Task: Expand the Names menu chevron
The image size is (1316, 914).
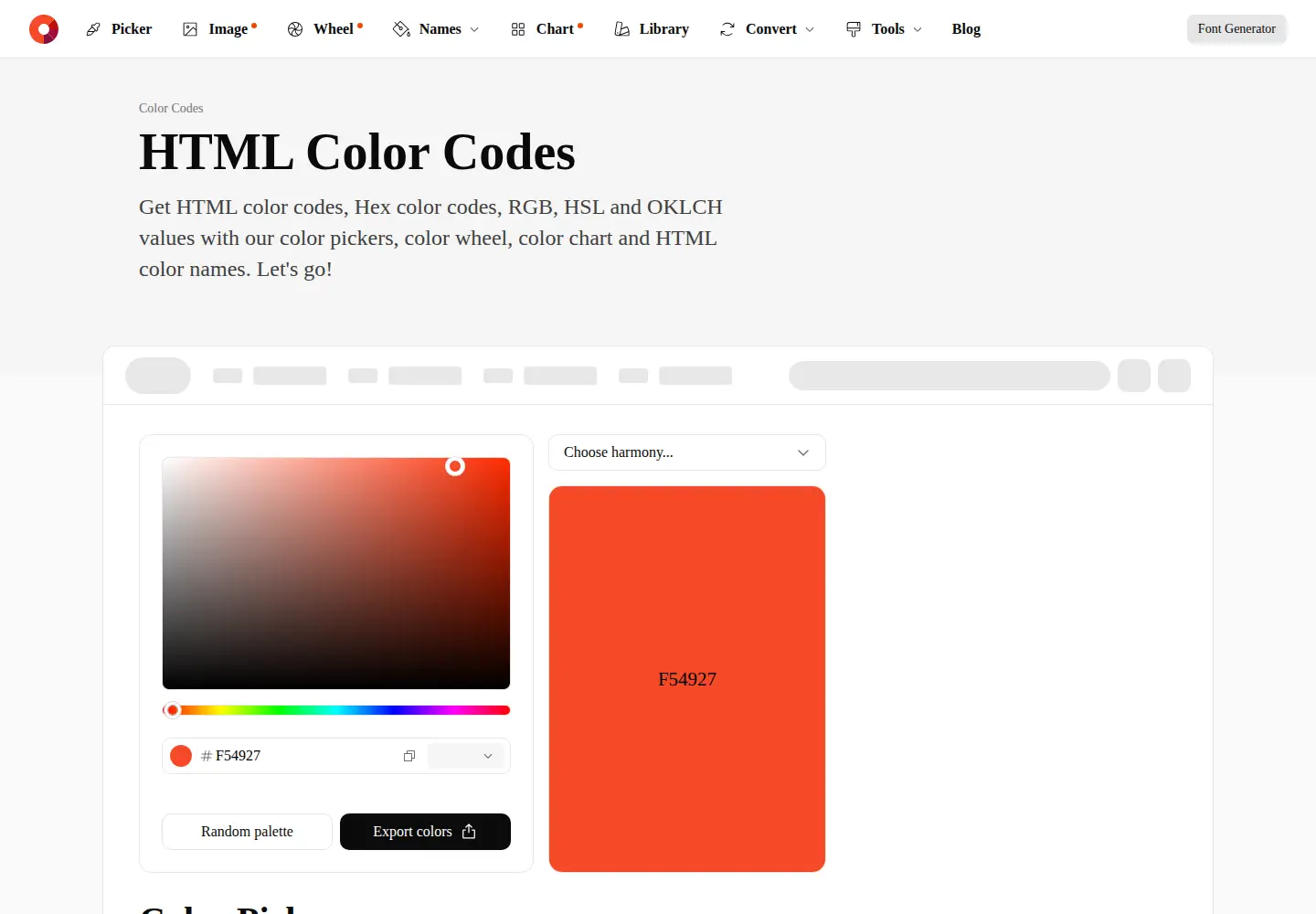Action: point(474,30)
